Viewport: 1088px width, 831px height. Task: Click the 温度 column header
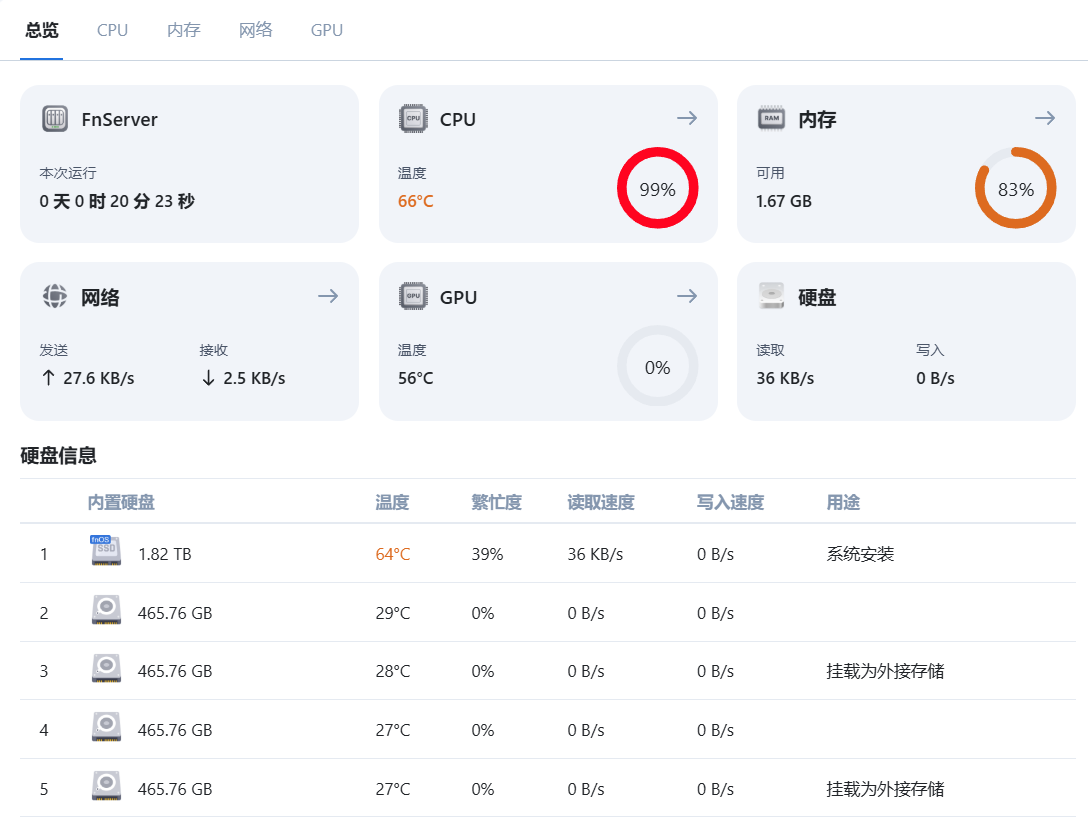coord(392,502)
